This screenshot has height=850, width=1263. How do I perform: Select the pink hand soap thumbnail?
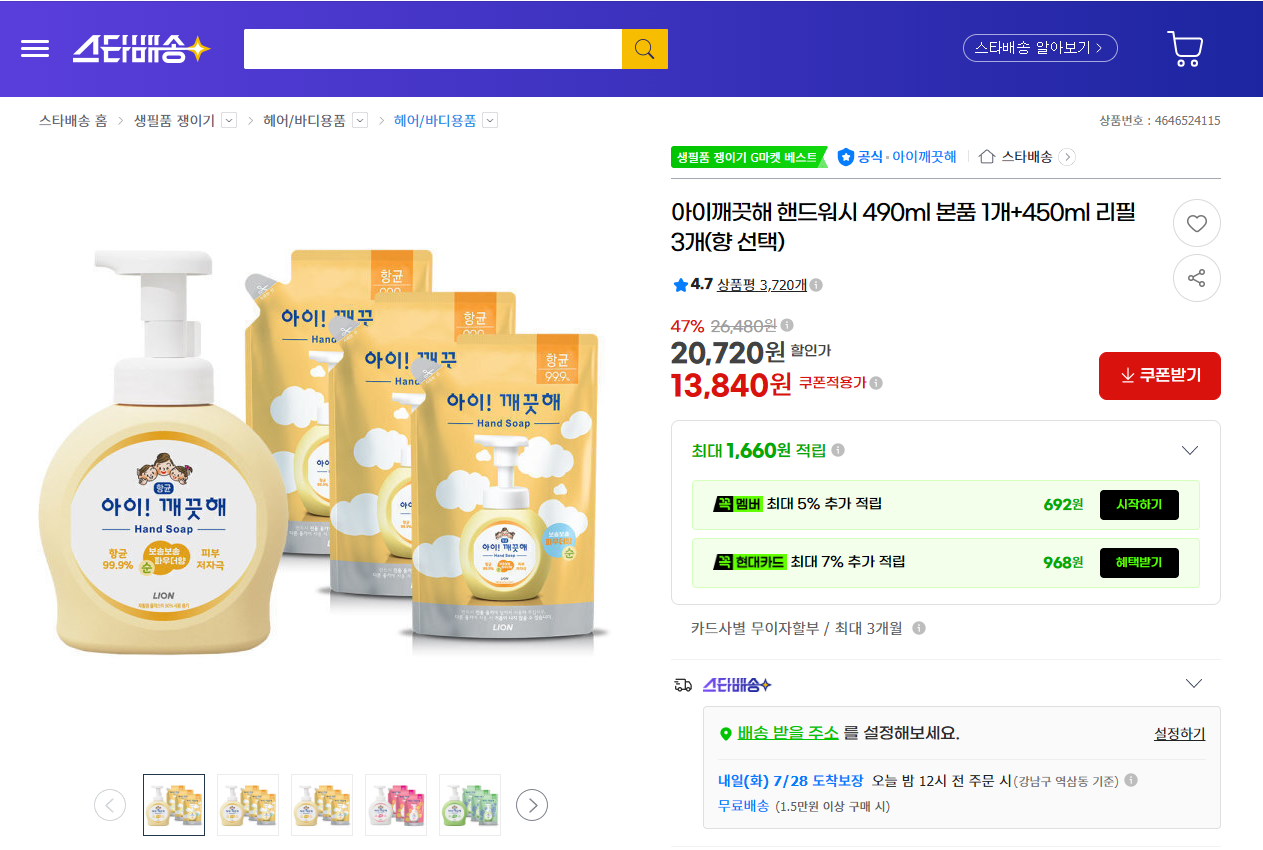[396, 805]
